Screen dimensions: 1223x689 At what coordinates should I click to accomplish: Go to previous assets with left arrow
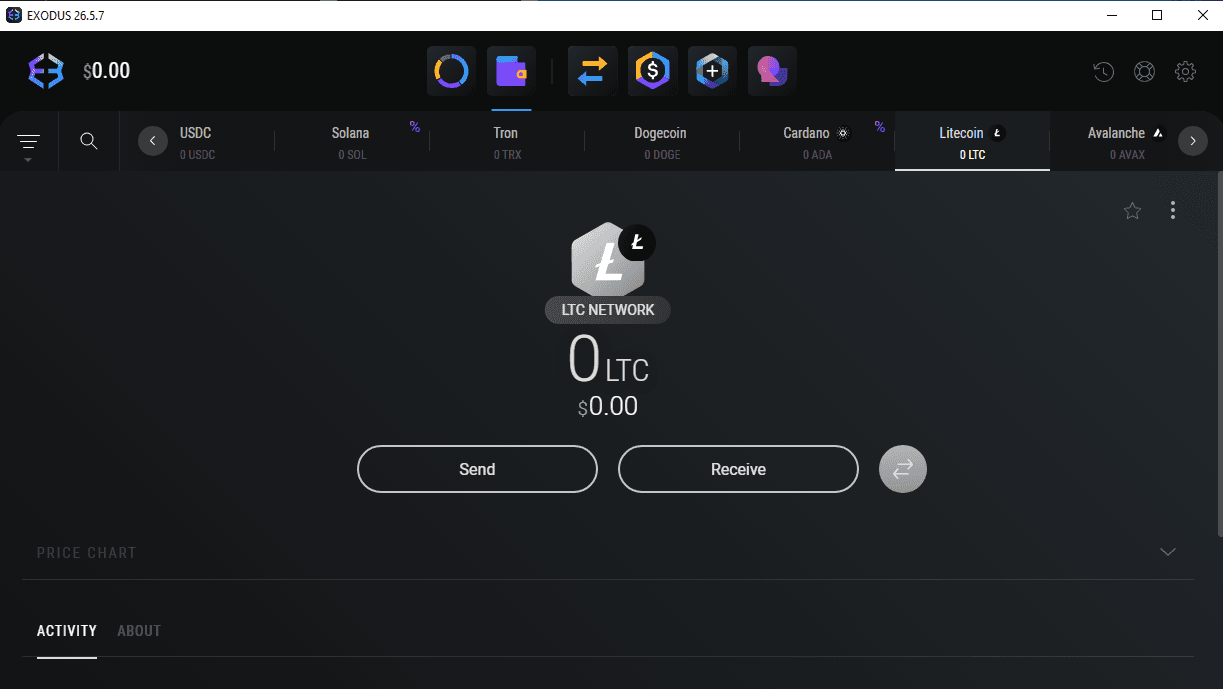(152, 141)
